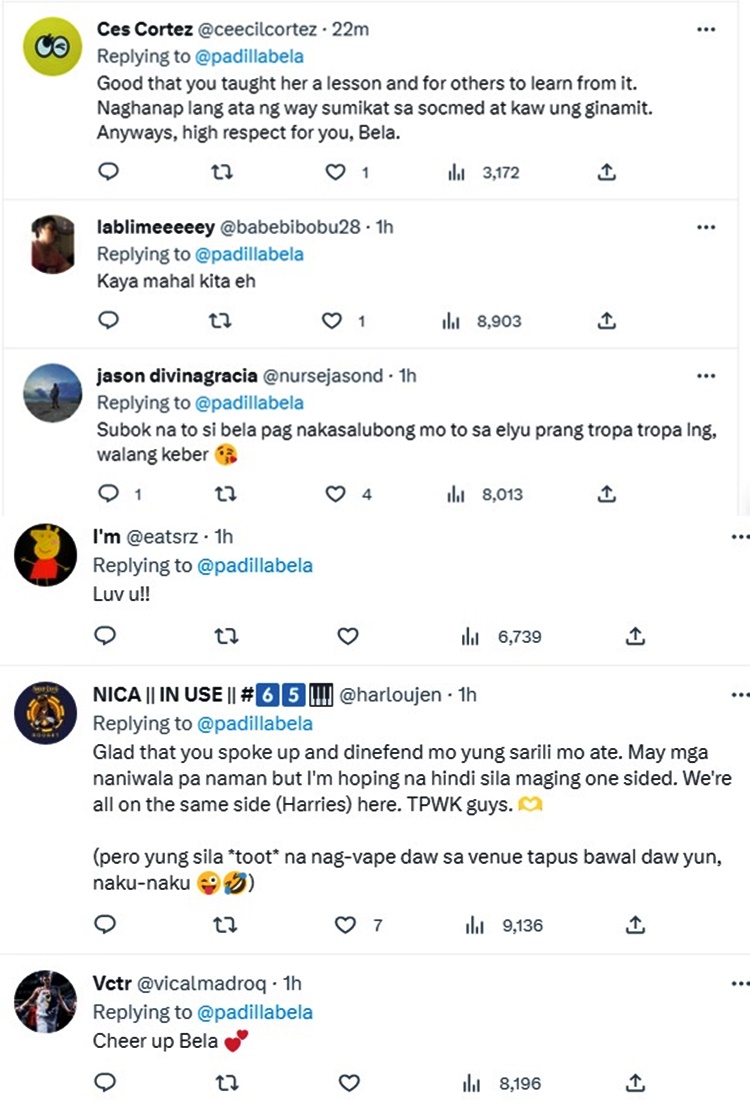Click the Peppa Pig avatar of I'm @eatsrz
Image resolution: width=750 pixels, height=1100 pixels.
click(x=45, y=553)
